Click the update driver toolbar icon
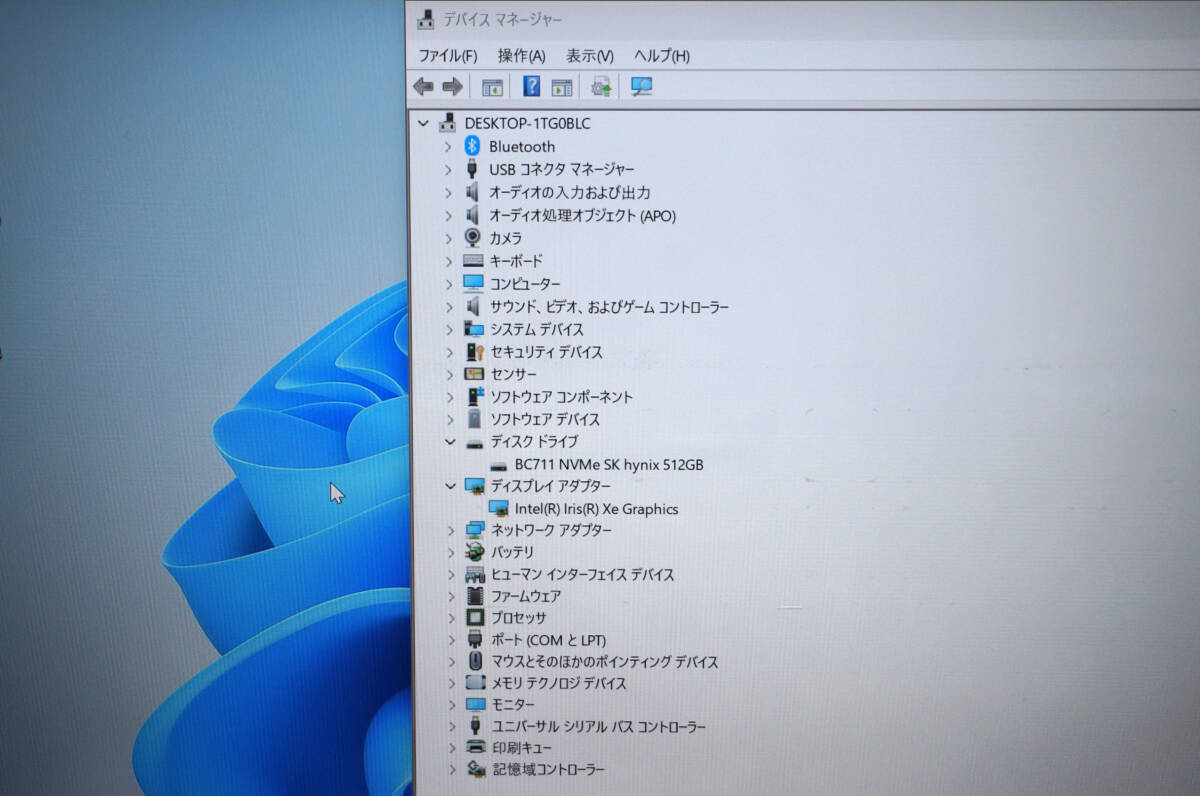 (x=601, y=87)
